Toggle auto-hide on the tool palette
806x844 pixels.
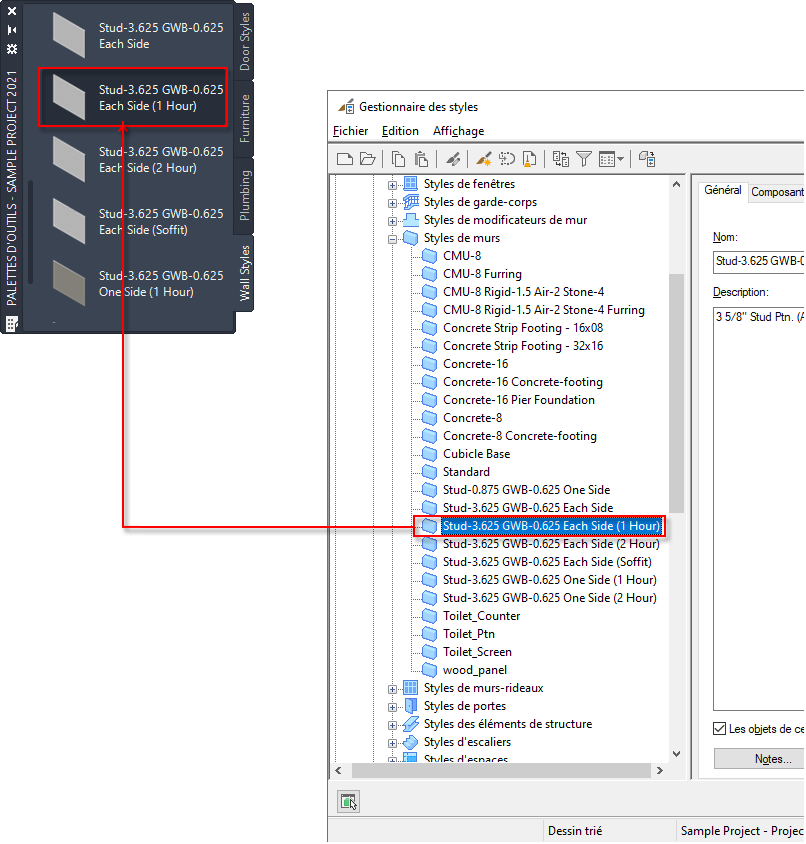[12, 30]
